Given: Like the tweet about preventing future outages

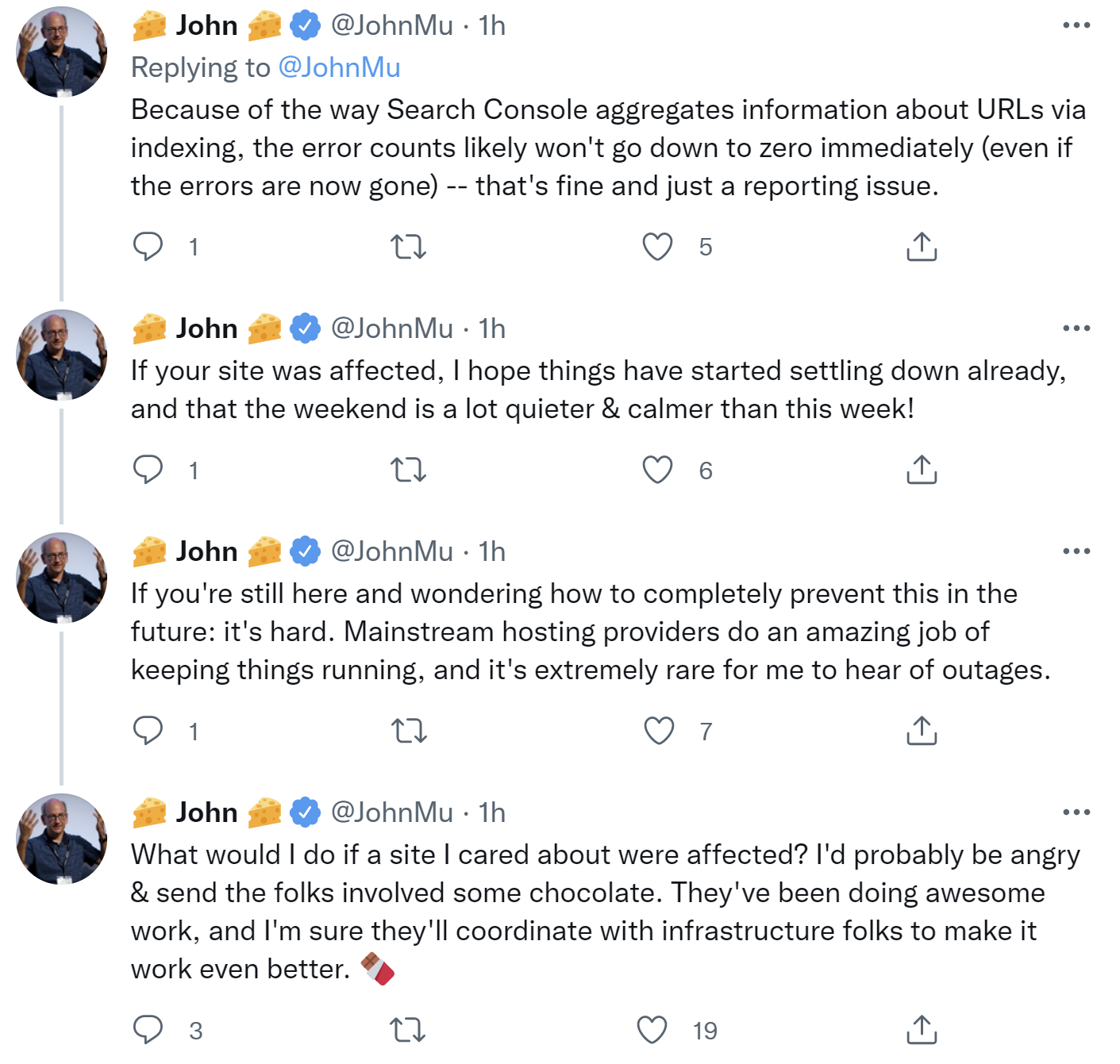Looking at the screenshot, I should (658, 730).
